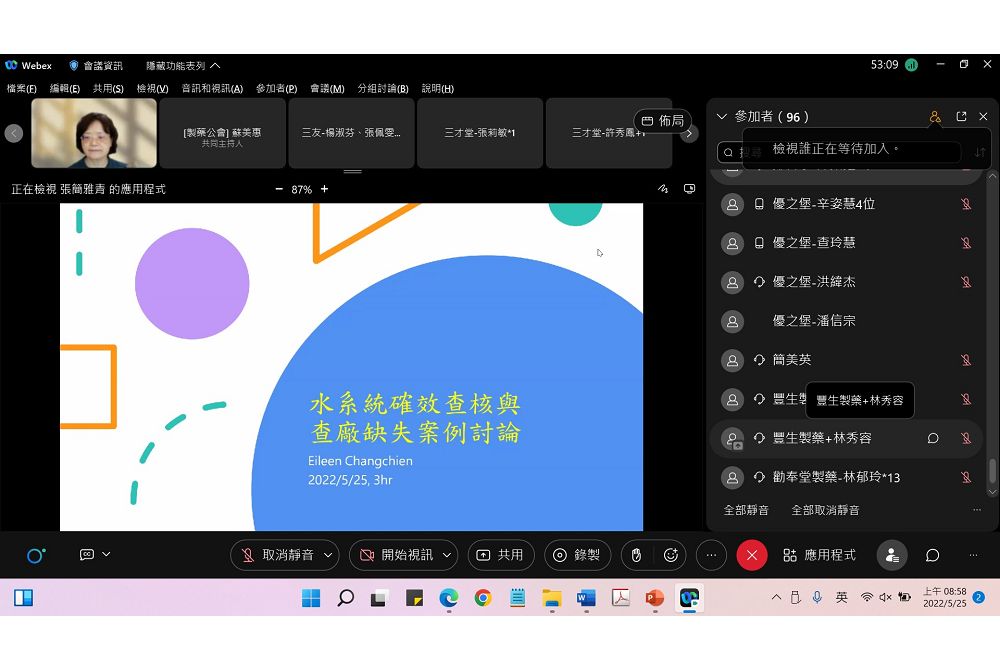
Task: Select 三才堂-張莉敏*1 participant tile
Action: (480, 133)
